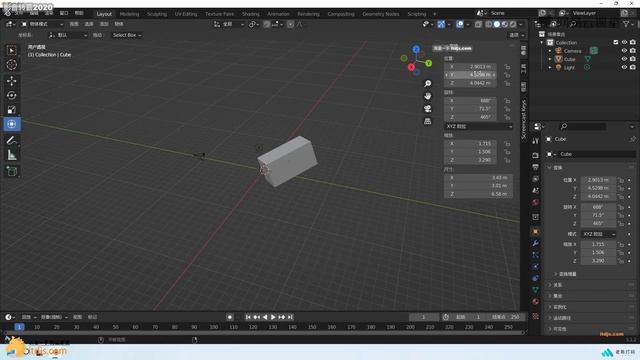Switch to the Shading workspace tab
This screenshot has width=640, height=360.
(251, 14)
